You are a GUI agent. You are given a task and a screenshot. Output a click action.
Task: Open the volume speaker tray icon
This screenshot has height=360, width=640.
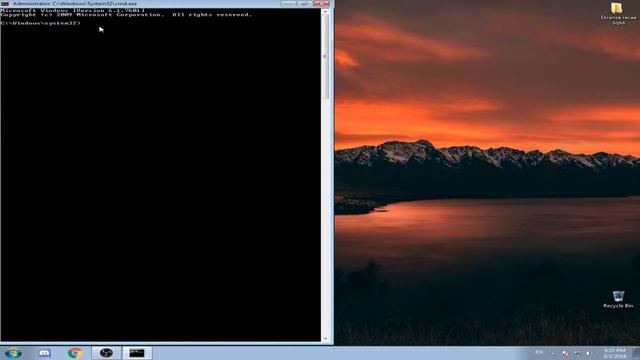[x=589, y=353]
